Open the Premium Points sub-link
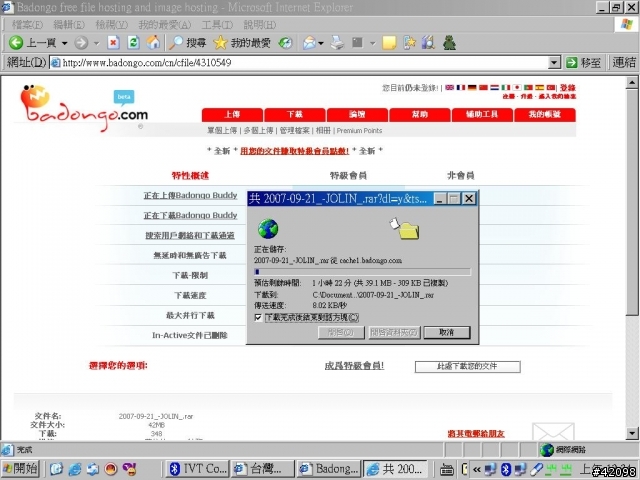The height and width of the screenshot is (480, 640). click(359, 131)
